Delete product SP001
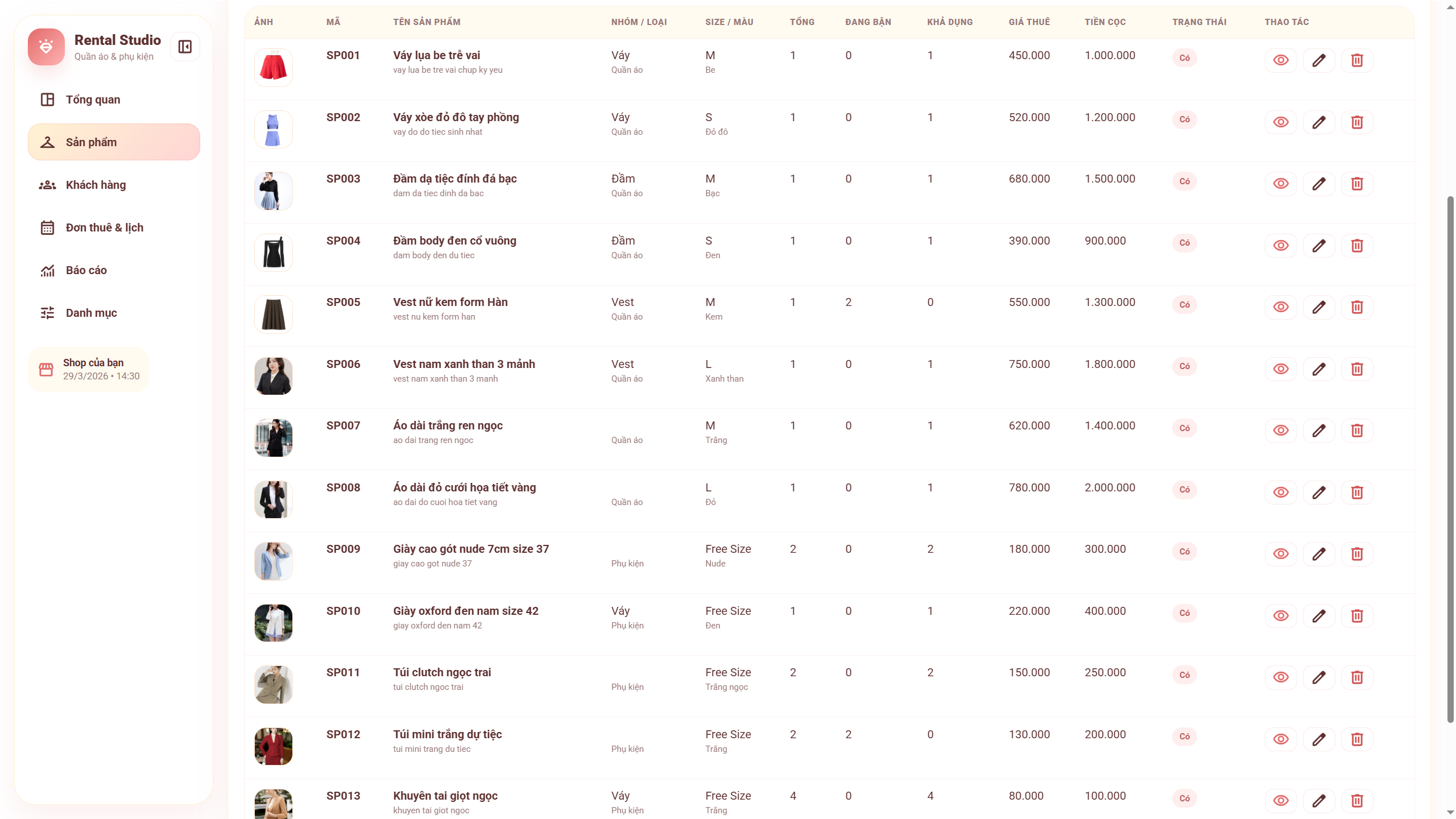This screenshot has width=1456, height=819. click(x=1357, y=60)
